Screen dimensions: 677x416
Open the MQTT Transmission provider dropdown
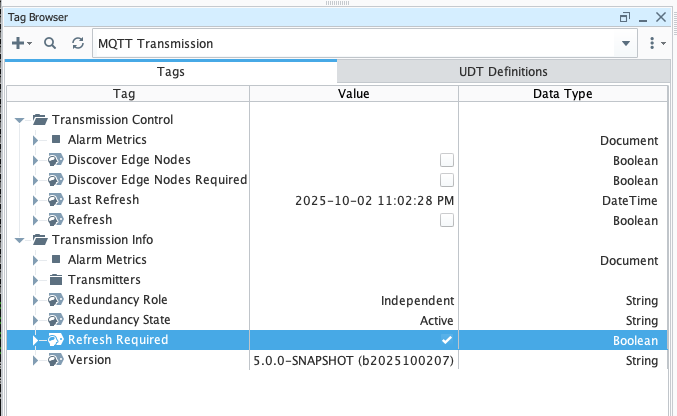[626, 44]
